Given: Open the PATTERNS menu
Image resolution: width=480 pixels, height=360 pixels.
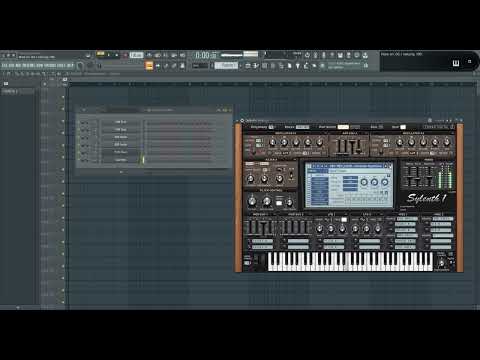Looking at the screenshot, I should click(29, 66).
